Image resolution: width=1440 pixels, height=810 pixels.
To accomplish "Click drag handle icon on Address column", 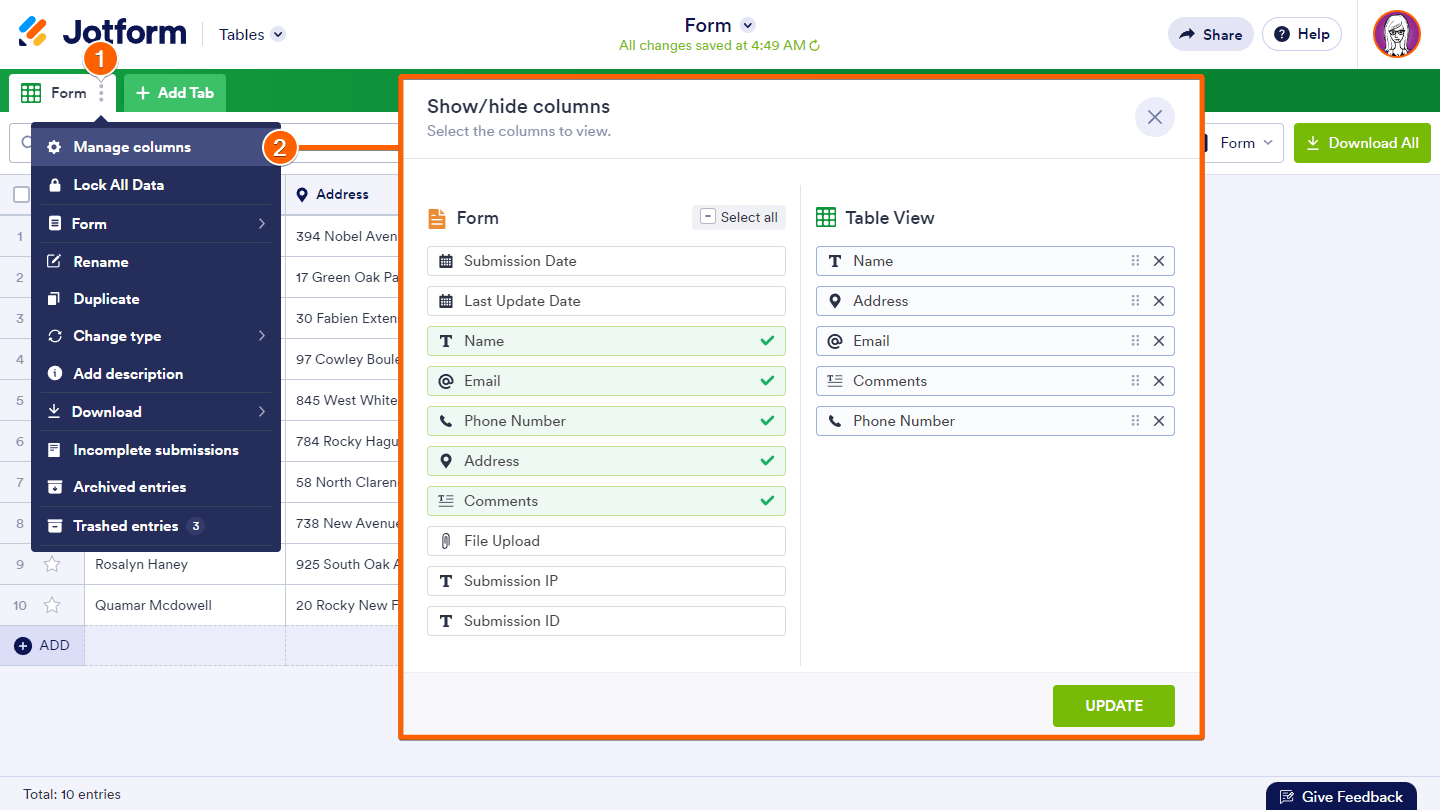I will pos(1135,301).
